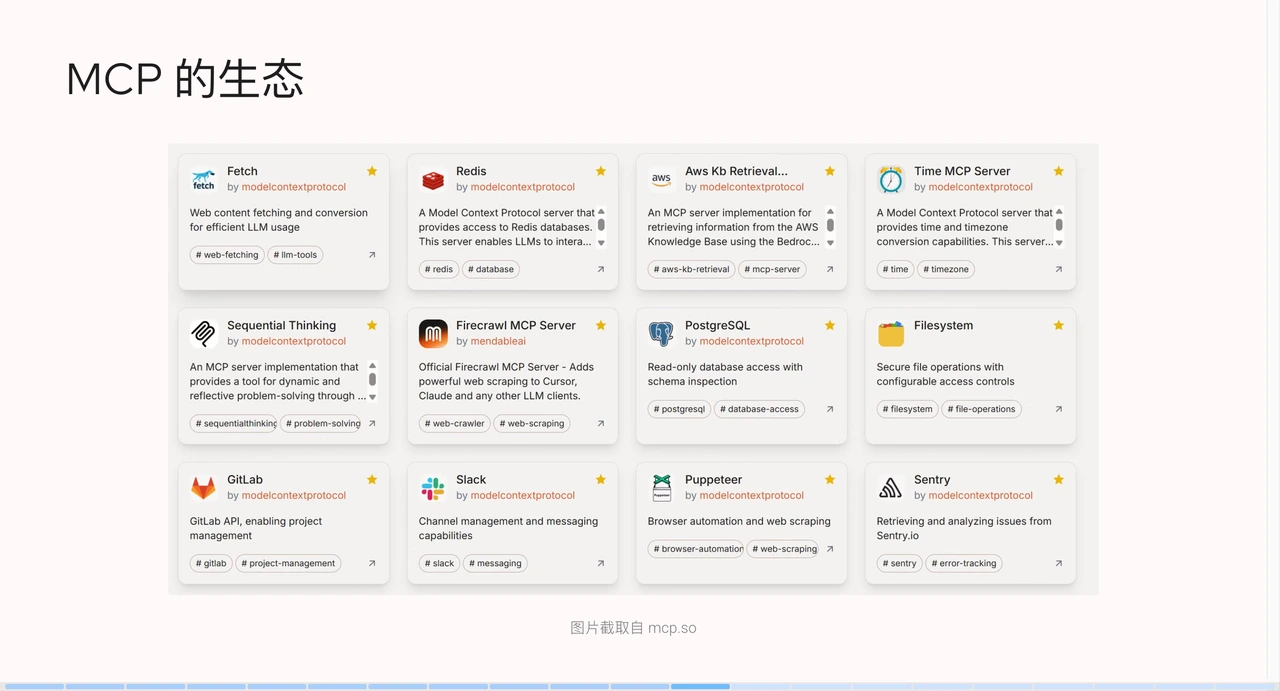Screen dimensions: 1280x691
Task: Click the Puppeteer logo icon
Action: (661, 488)
